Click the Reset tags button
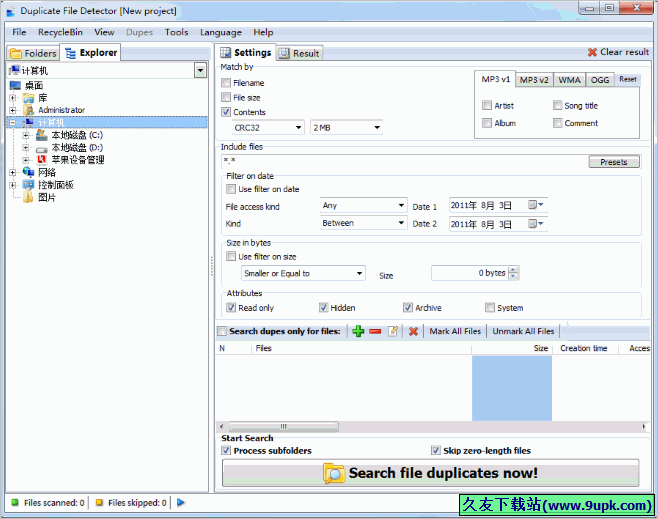Screen dimensions: 658x519 [x=628, y=79]
